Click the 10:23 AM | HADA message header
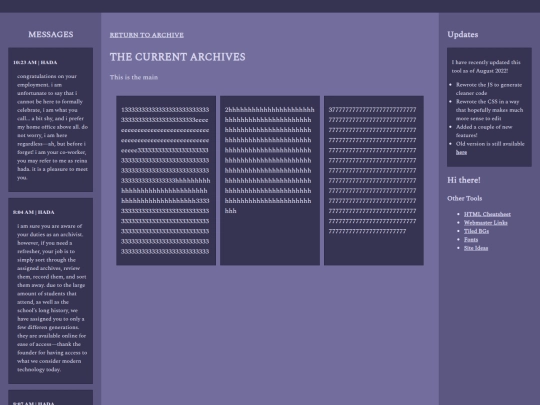The height and width of the screenshot is (405, 540). [35, 62]
